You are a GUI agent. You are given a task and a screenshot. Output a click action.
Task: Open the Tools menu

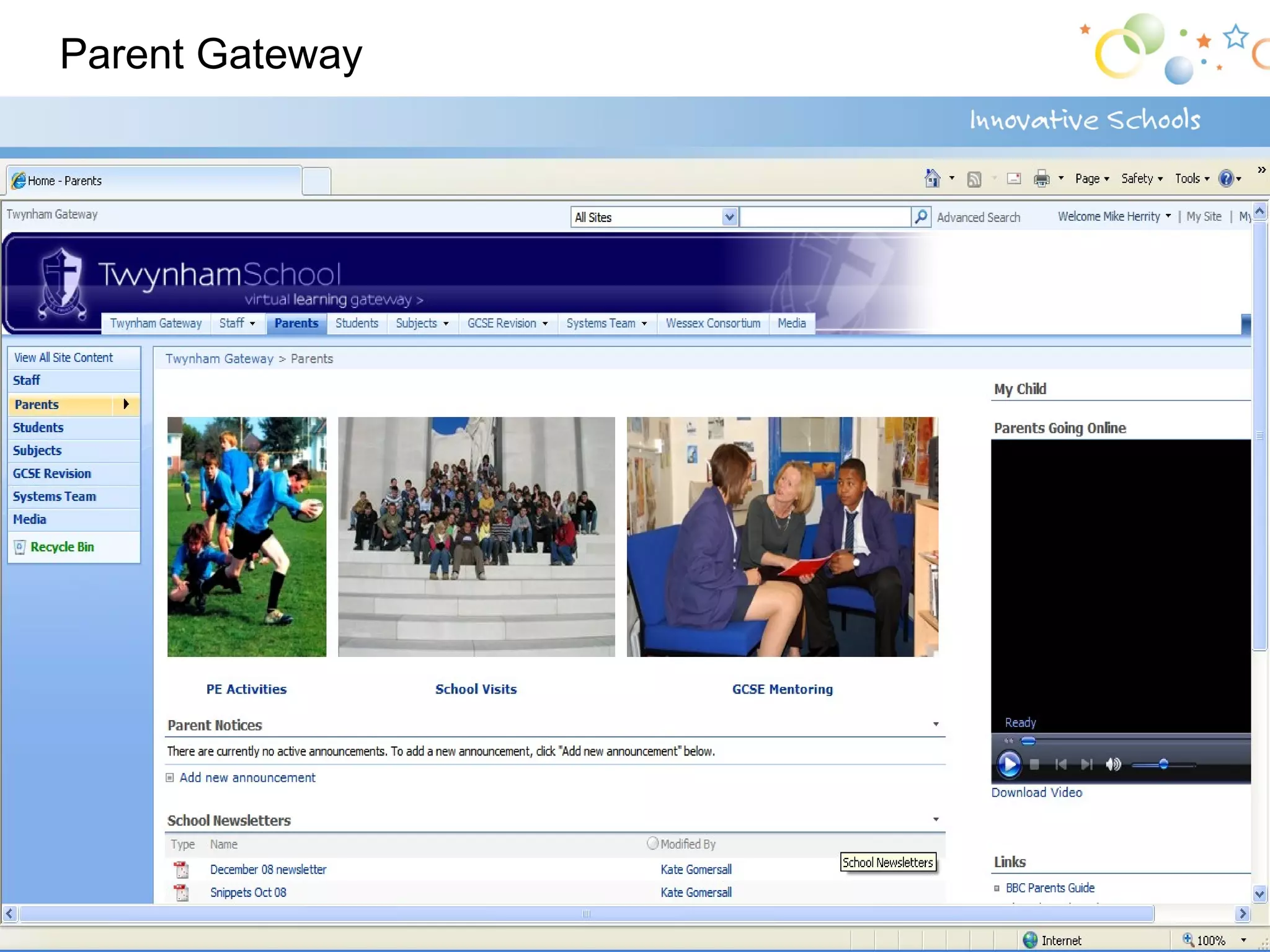pyautogui.click(x=1192, y=178)
